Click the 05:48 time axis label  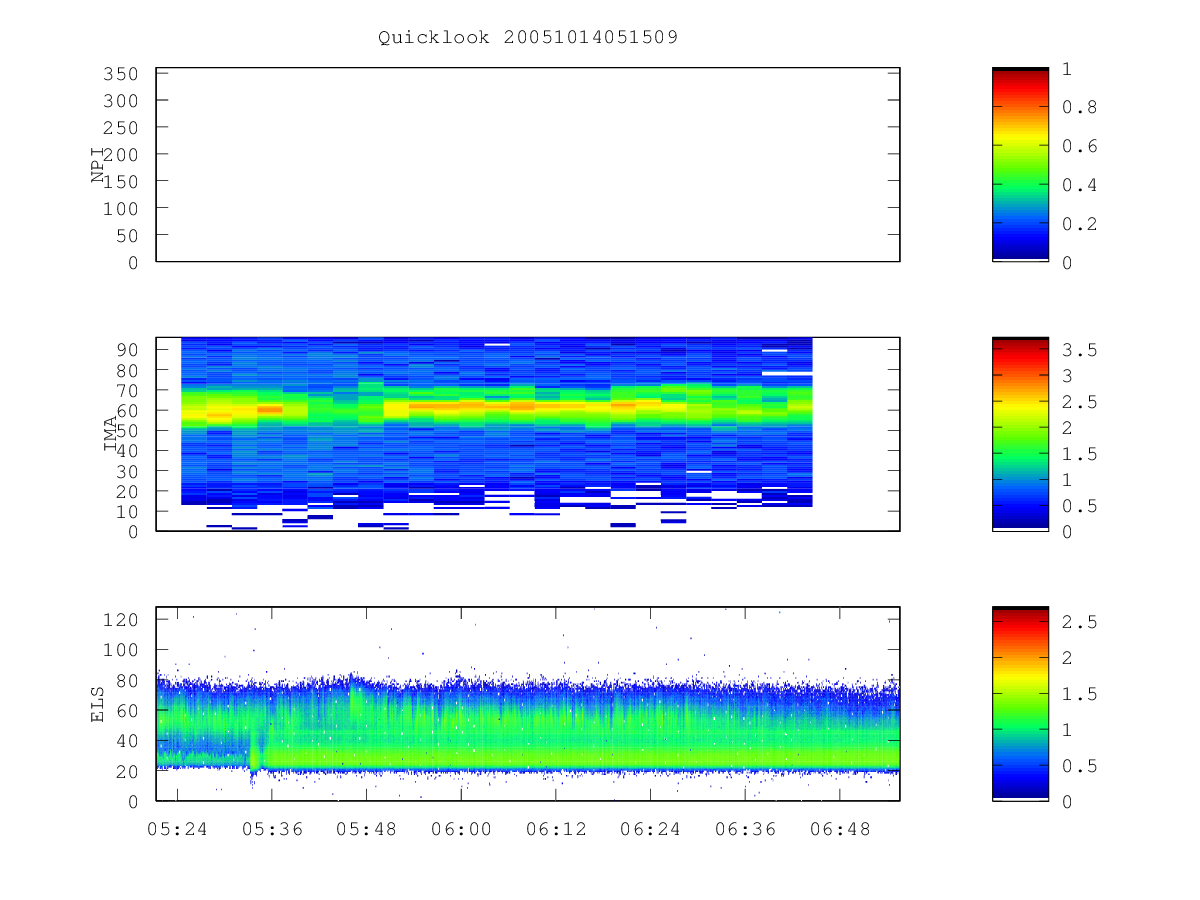(x=366, y=829)
